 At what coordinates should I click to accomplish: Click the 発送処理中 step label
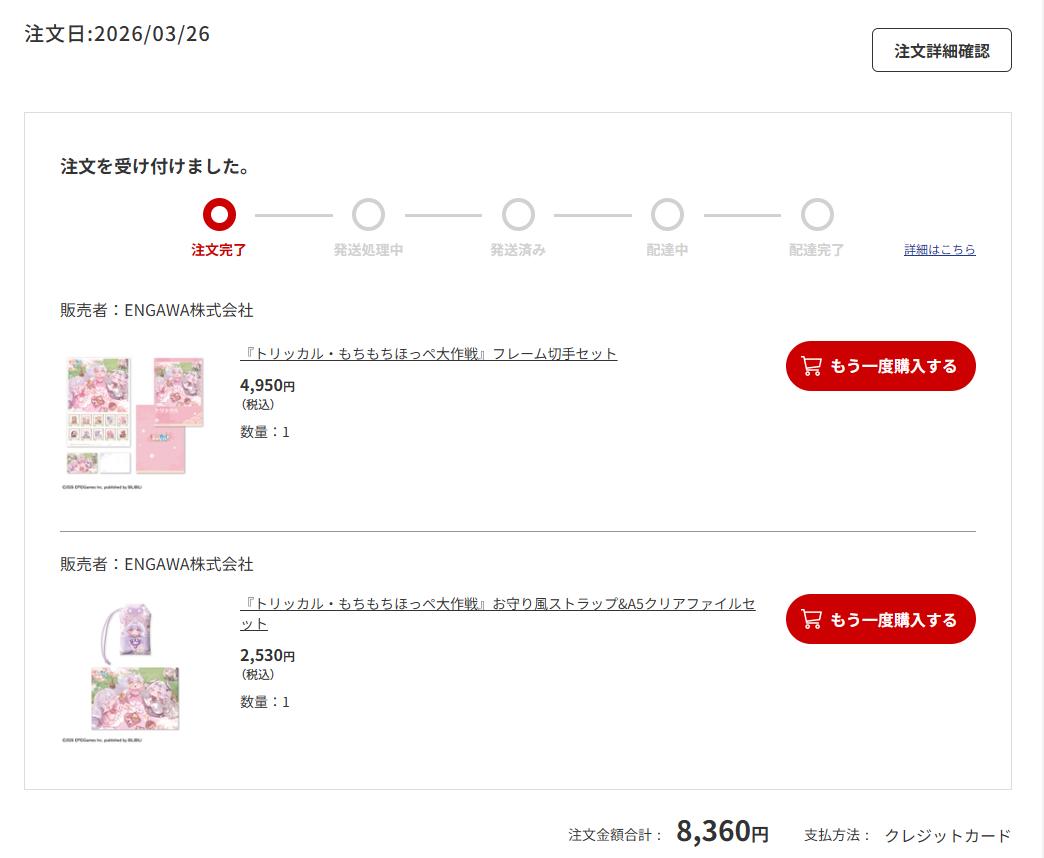tap(368, 250)
